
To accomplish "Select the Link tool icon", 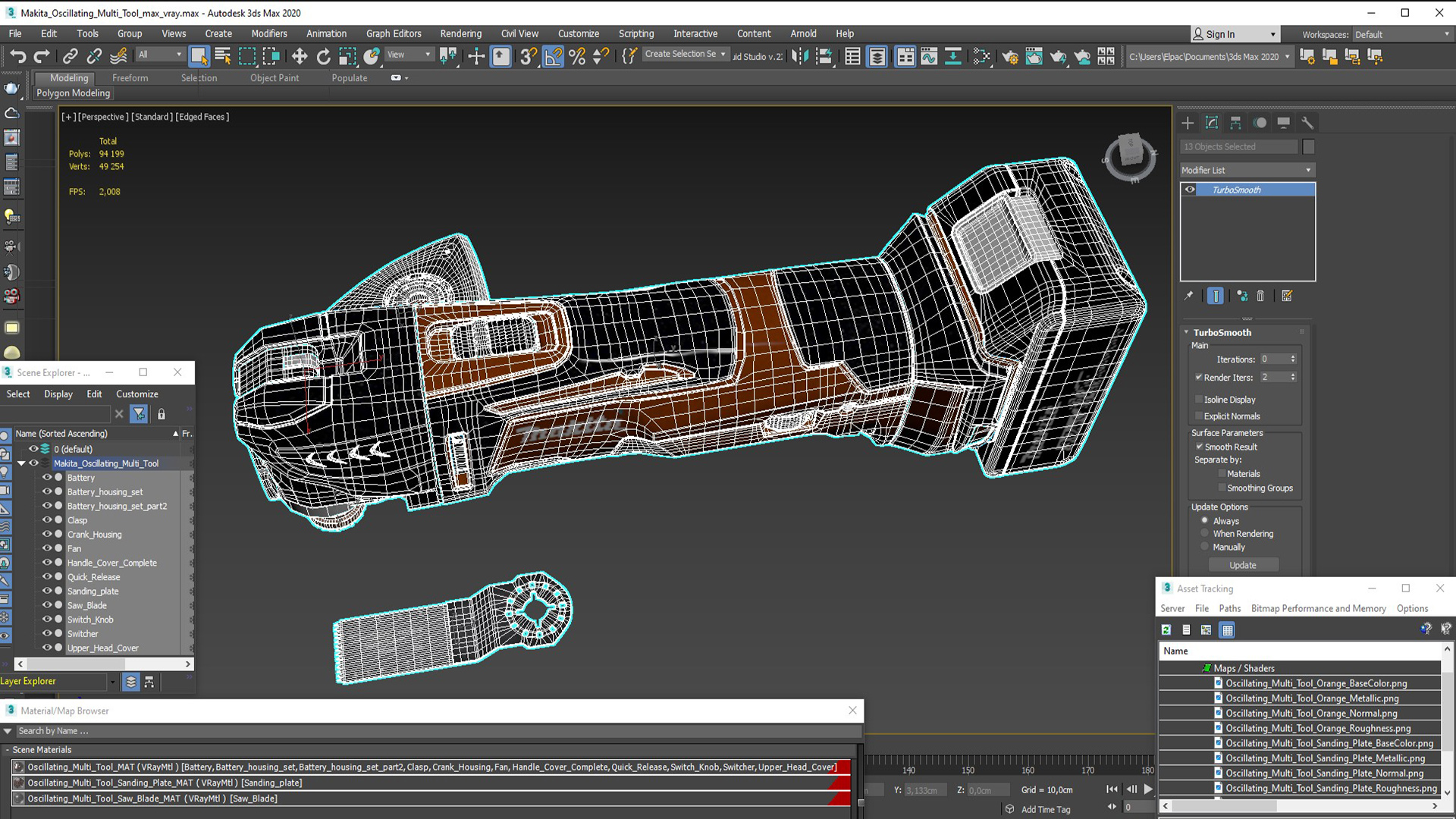I will pyautogui.click(x=71, y=56).
